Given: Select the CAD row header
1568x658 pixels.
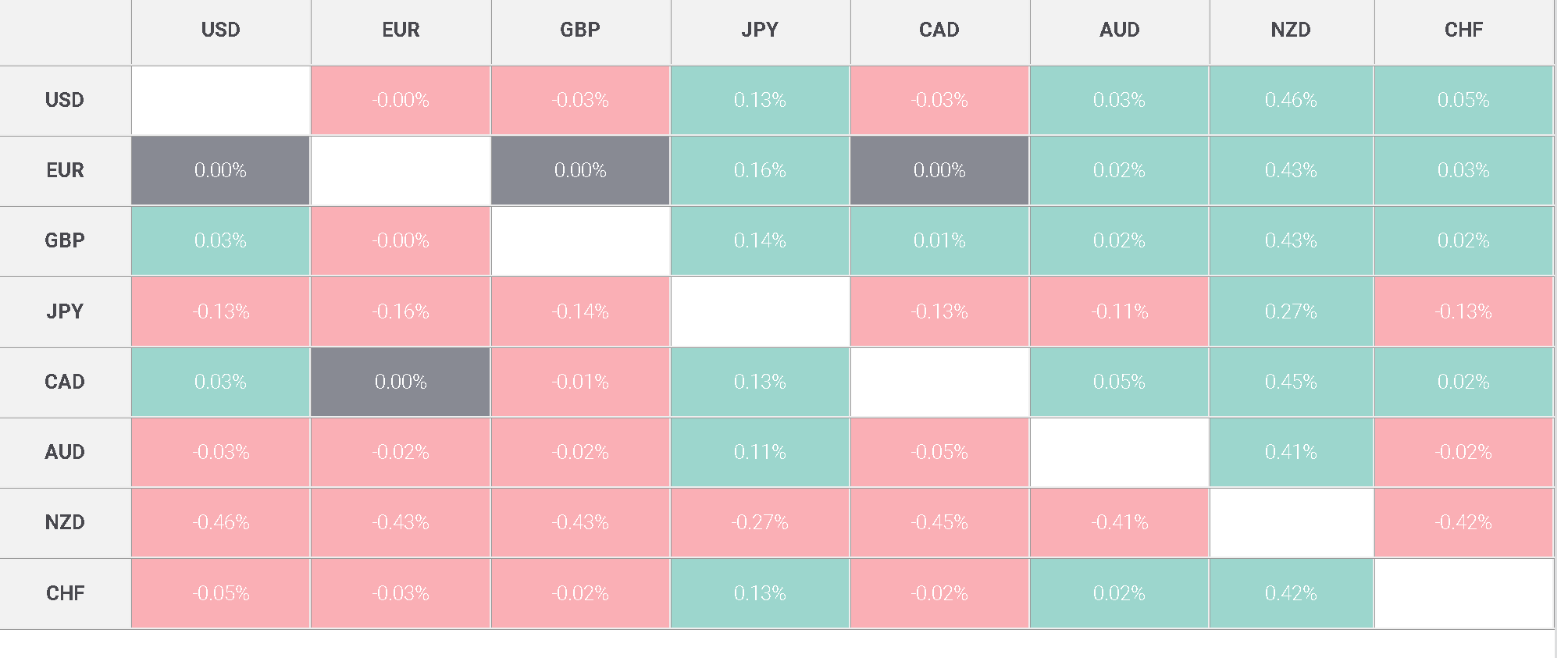Looking at the screenshot, I should click(65, 382).
